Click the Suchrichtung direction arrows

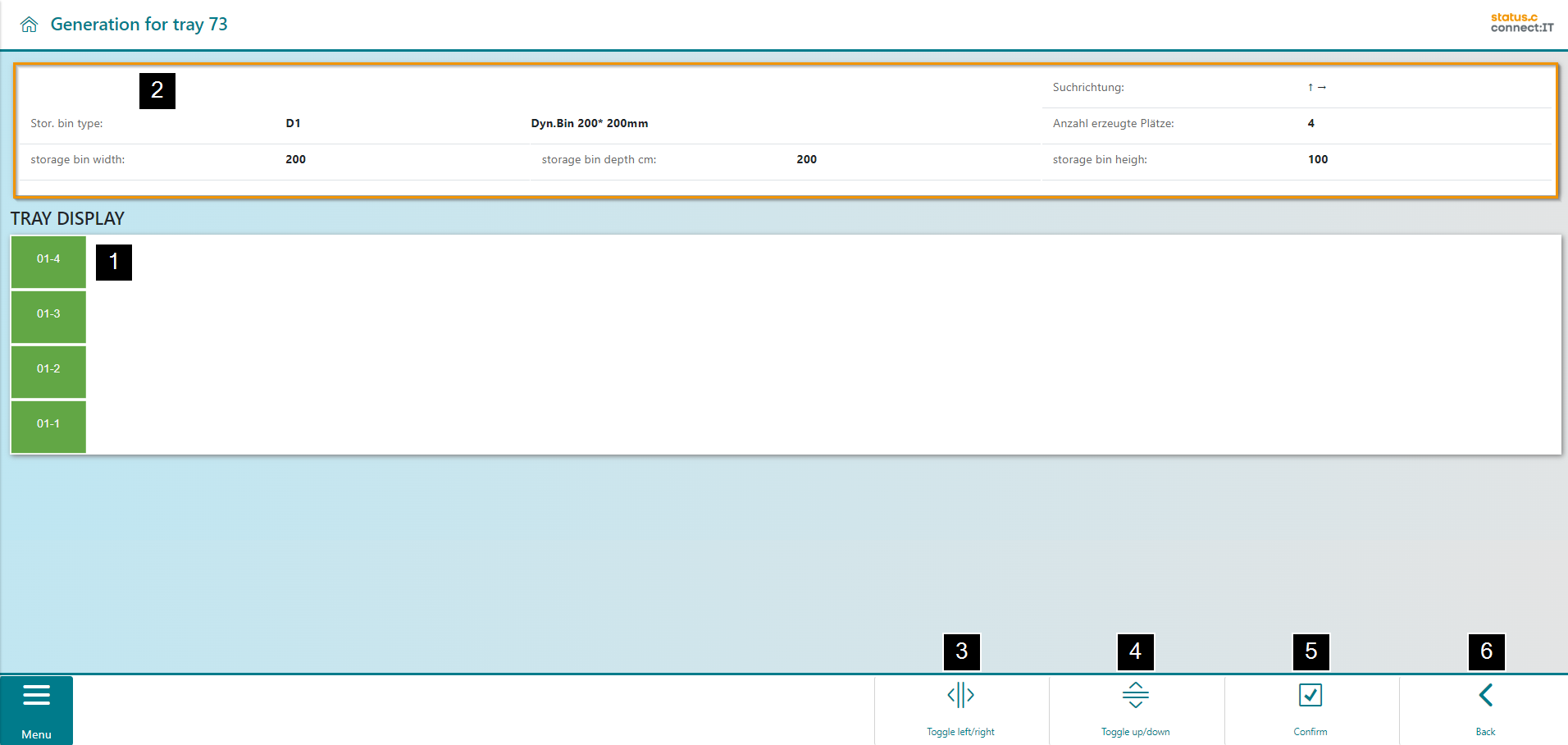[x=1316, y=87]
